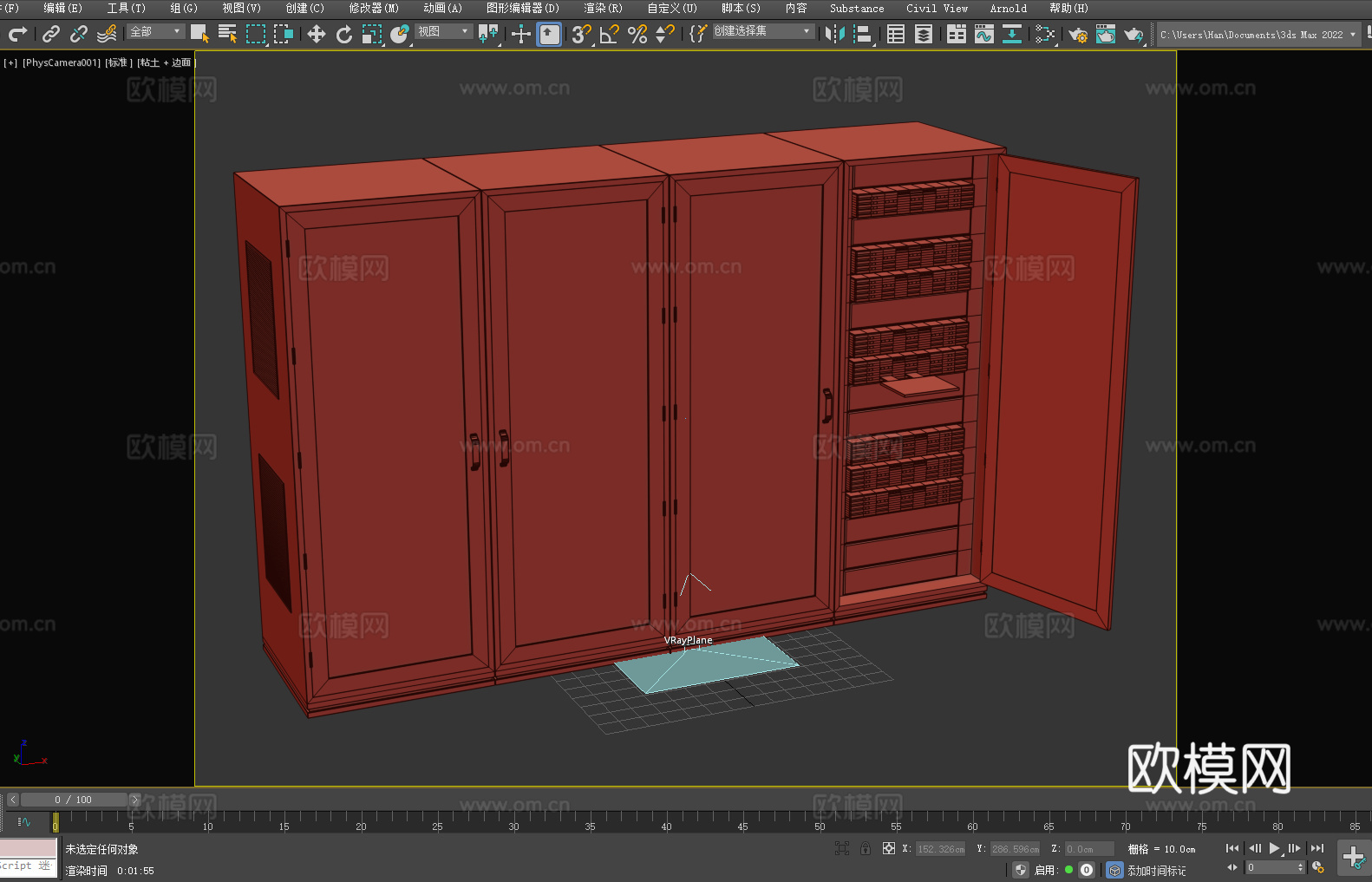This screenshot has width=1372, height=882.
Task: Open the Civil View menu
Action: (937, 8)
